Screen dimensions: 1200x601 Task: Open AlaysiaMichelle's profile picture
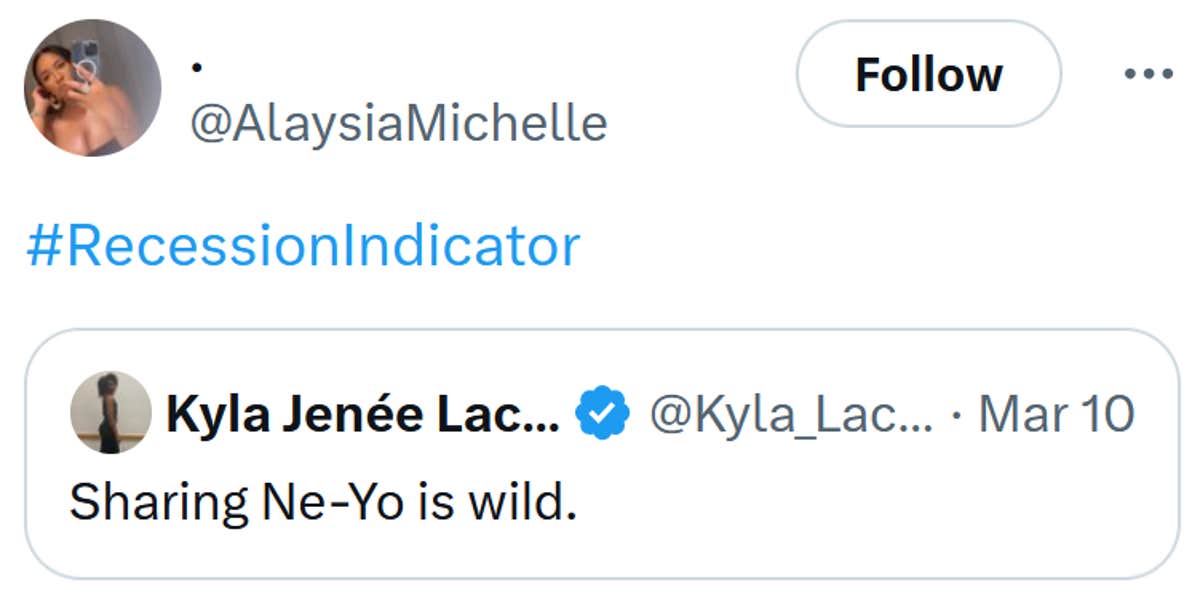[x=93, y=88]
